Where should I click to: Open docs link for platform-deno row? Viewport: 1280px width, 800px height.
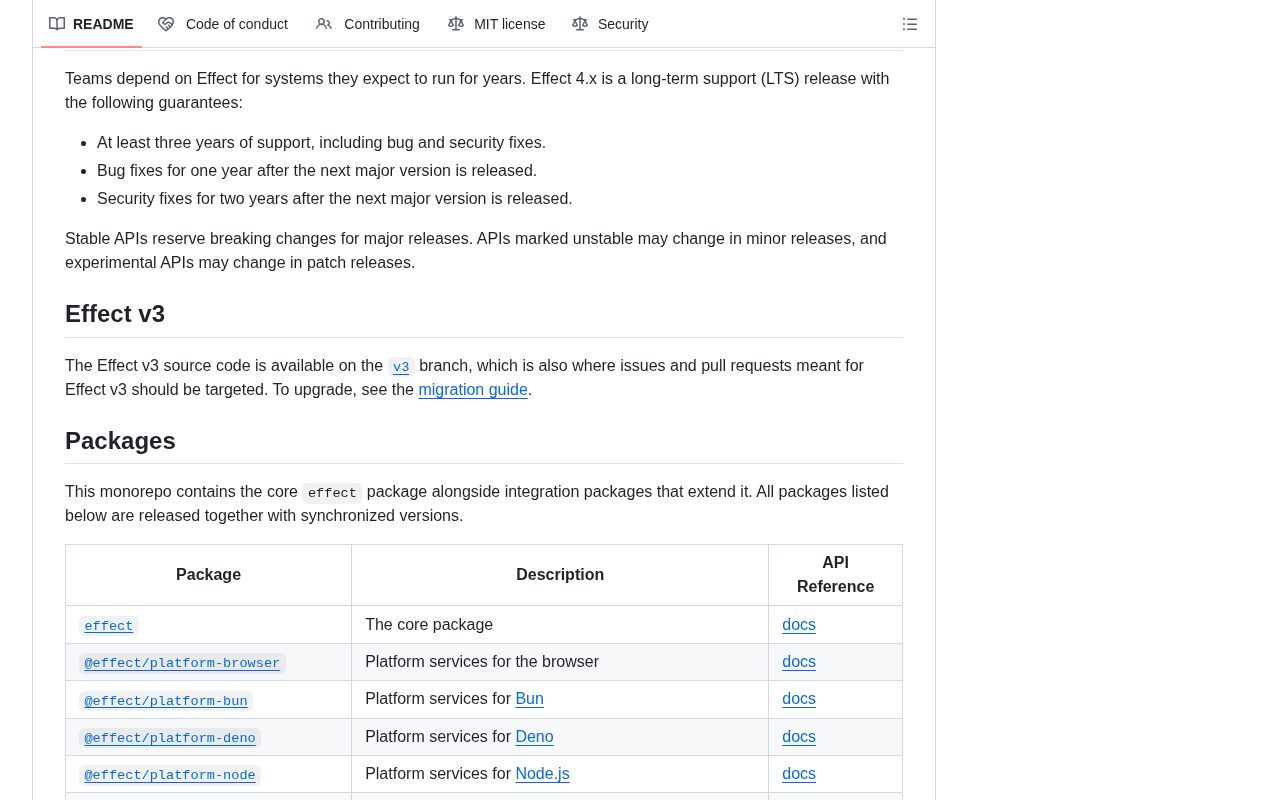click(x=799, y=737)
